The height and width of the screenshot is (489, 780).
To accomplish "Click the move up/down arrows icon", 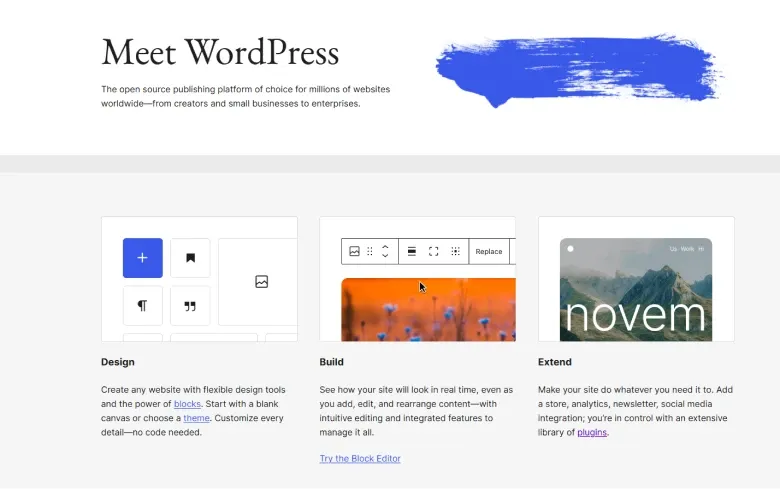I will (x=385, y=251).
